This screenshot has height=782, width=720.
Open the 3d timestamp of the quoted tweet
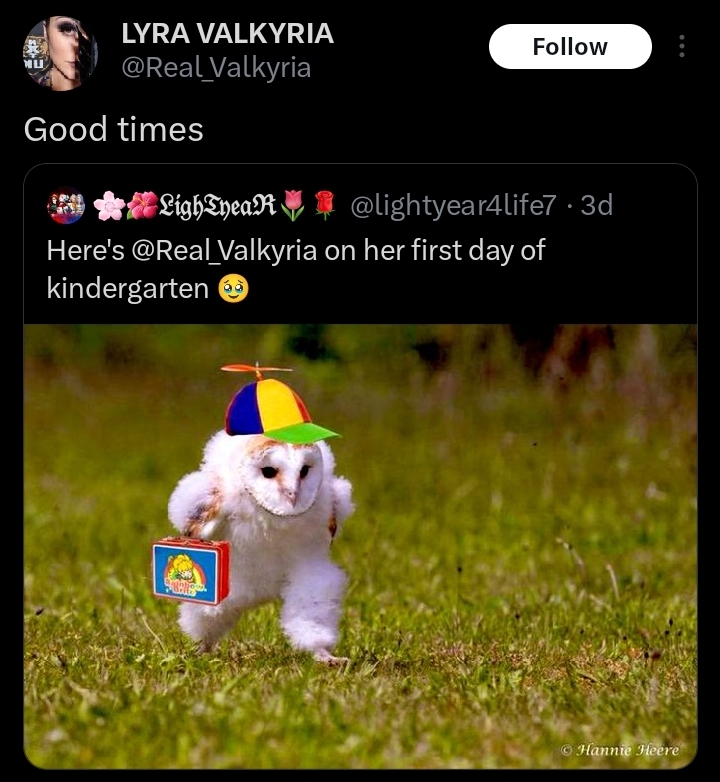(x=596, y=205)
